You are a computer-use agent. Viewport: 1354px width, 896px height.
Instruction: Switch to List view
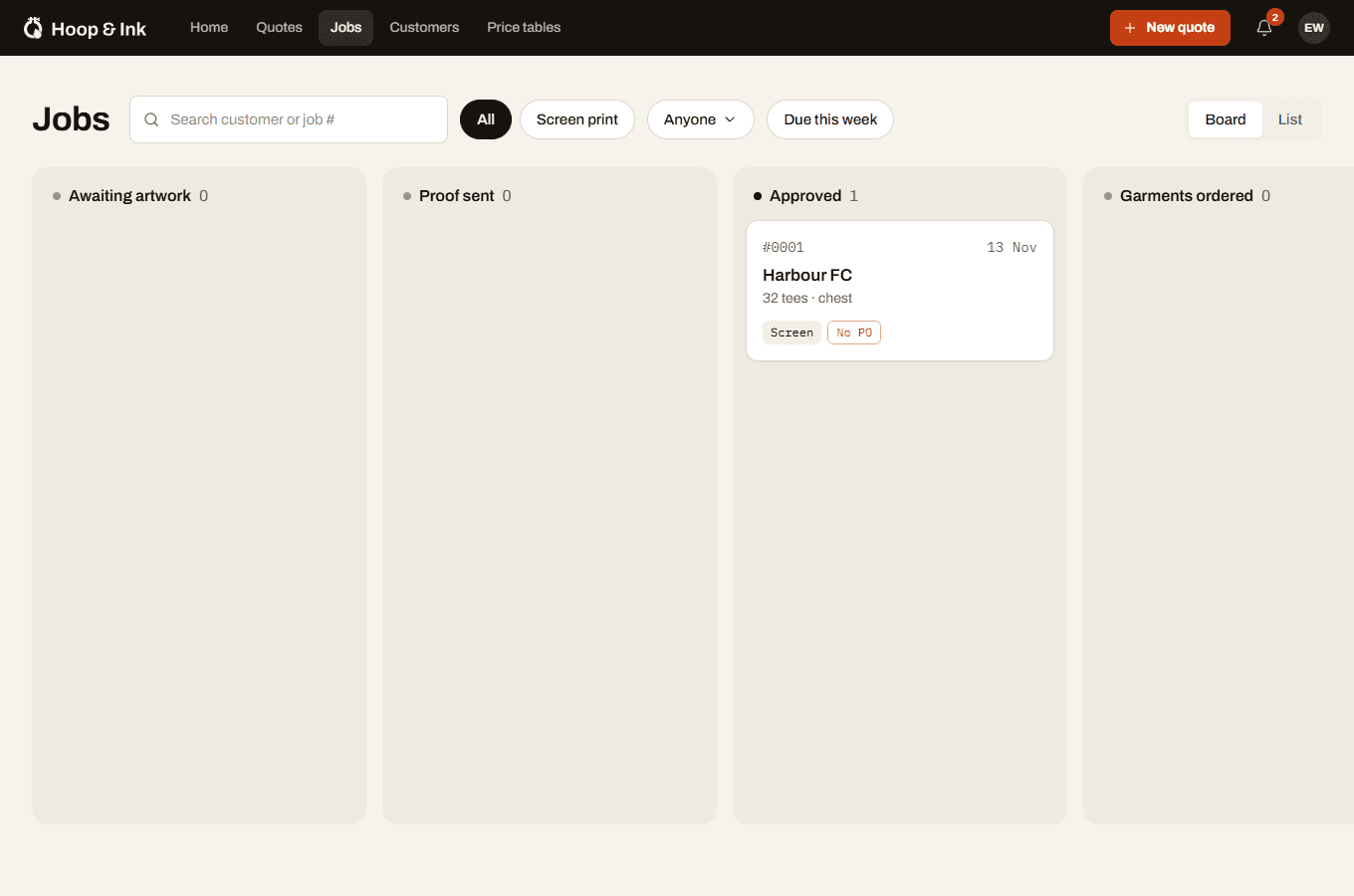tap(1290, 119)
